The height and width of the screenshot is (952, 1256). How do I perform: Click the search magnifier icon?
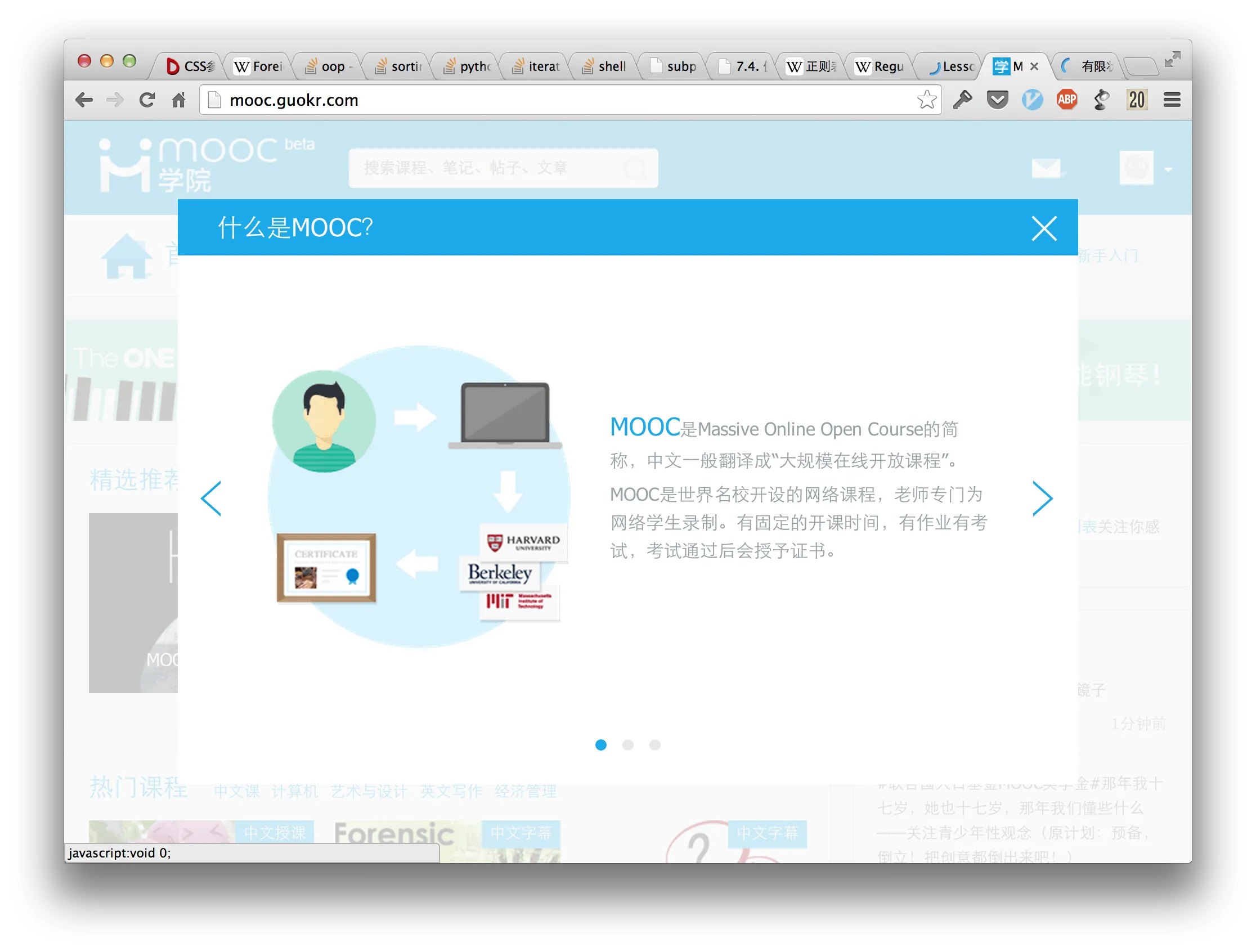click(634, 169)
